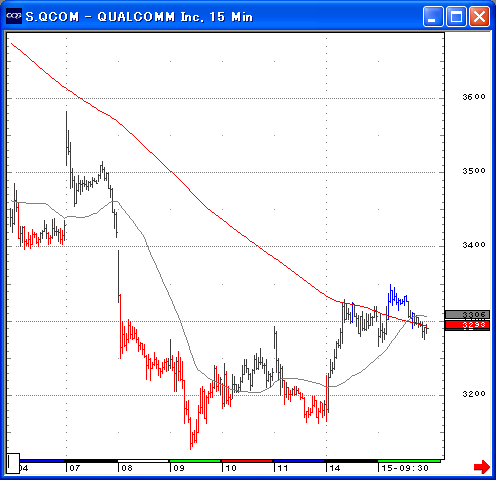Click the 3600 price axis label
The height and width of the screenshot is (480, 496).
click(474, 97)
